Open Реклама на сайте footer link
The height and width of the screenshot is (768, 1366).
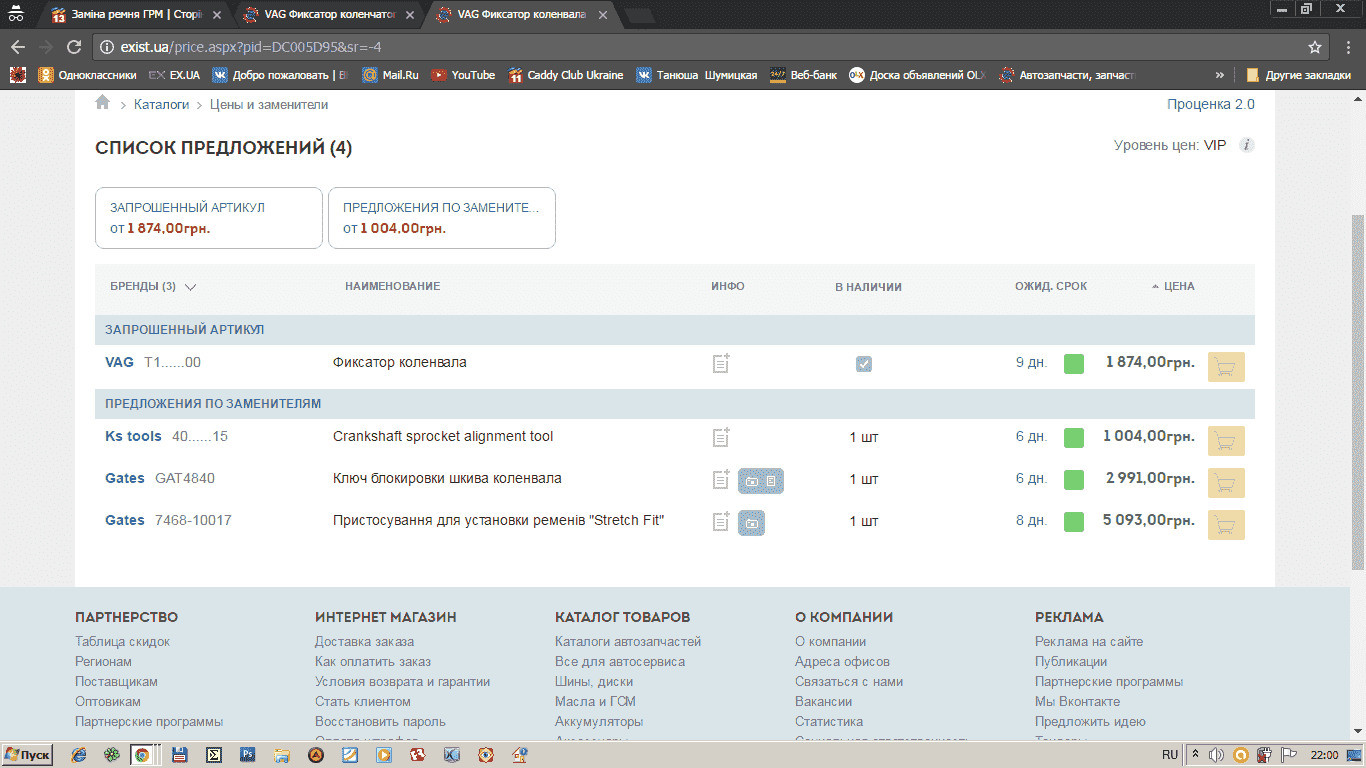pos(1089,641)
